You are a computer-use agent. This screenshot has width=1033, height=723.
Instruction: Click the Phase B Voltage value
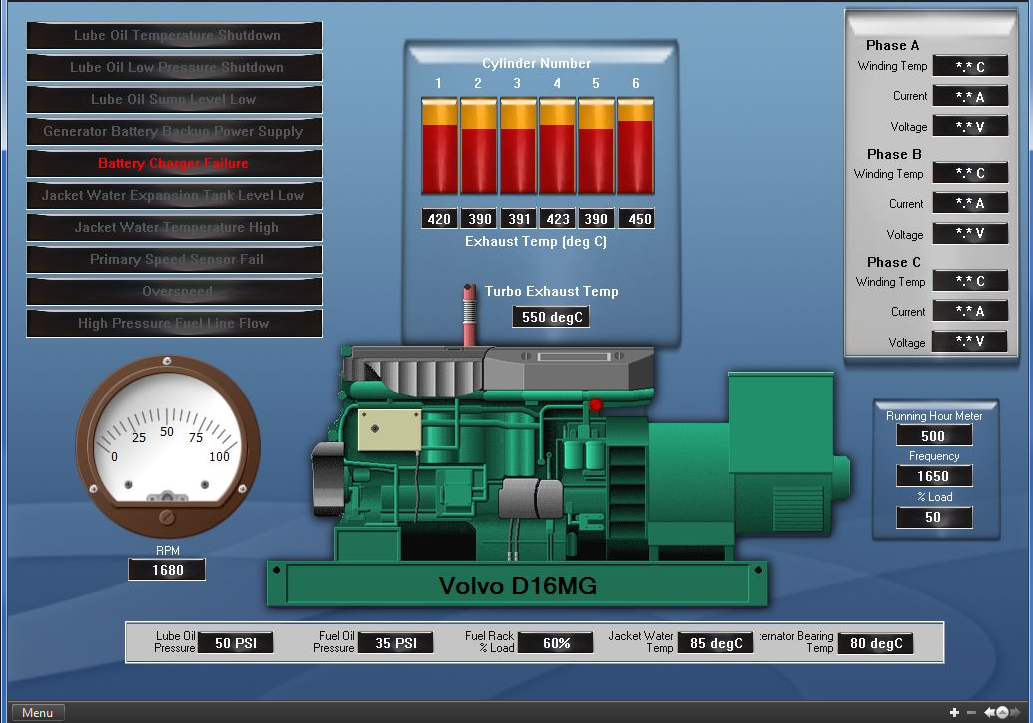(x=970, y=234)
